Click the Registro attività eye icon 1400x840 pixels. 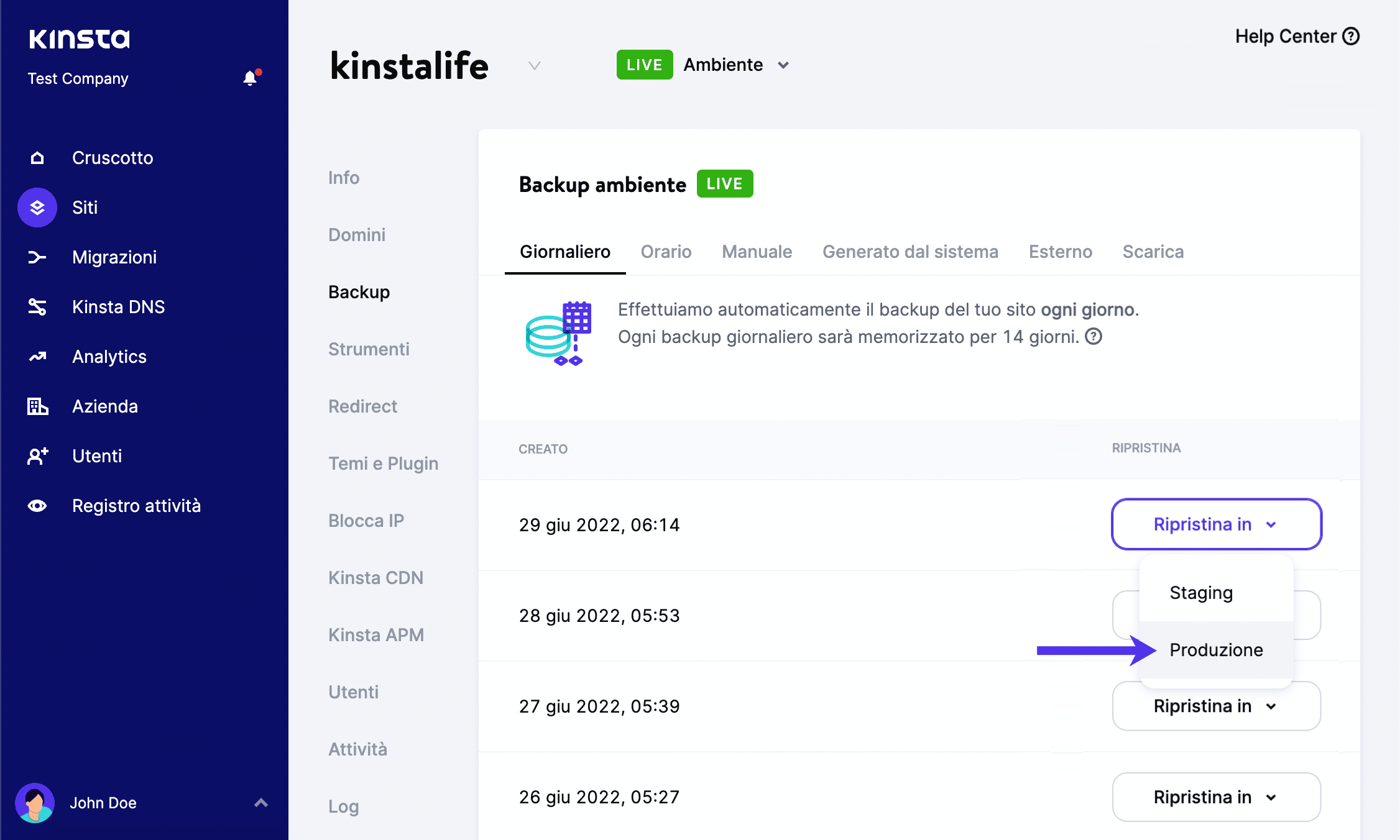coord(37,506)
